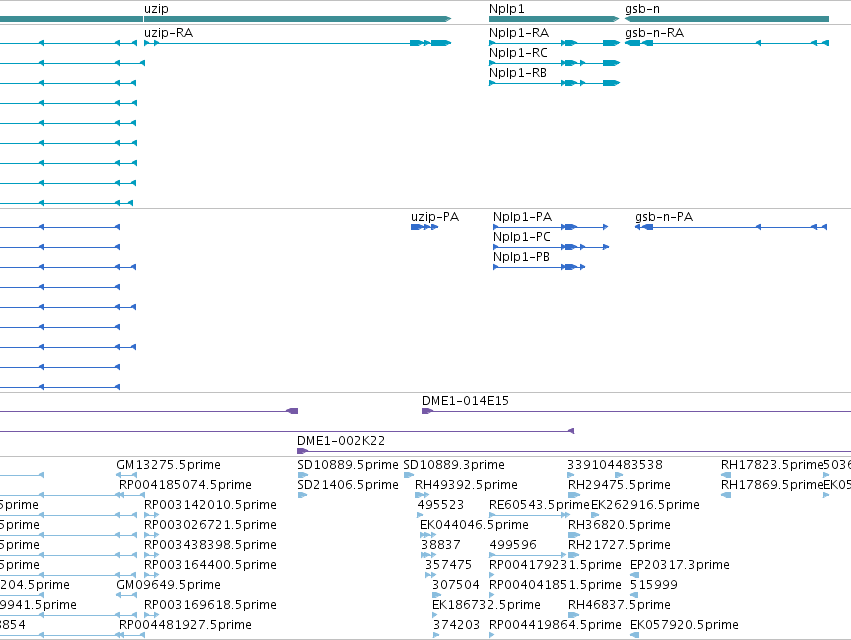This screenshot has width=851, height=640.
Task: Click the gsb-n-RA transcript label
Action: tap(655, 33)
